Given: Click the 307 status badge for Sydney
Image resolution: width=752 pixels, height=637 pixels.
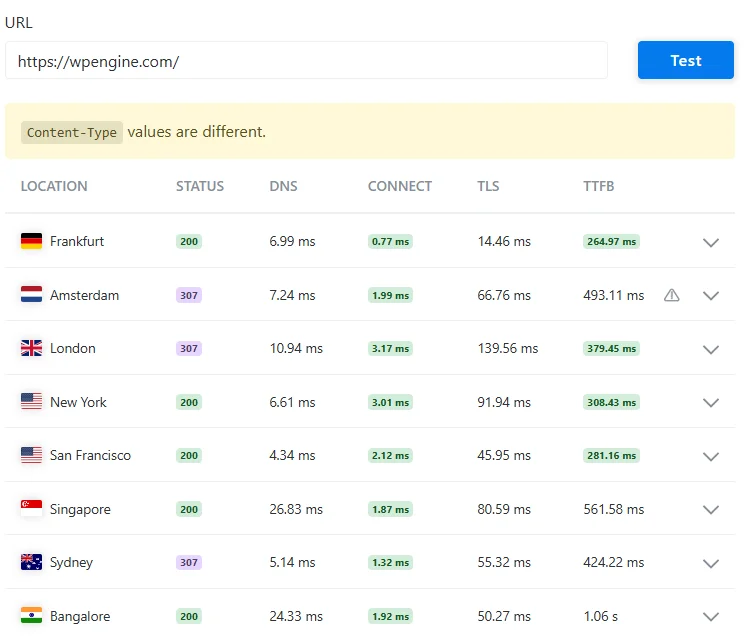Looking at the screenshot, I should click(188, 562).
